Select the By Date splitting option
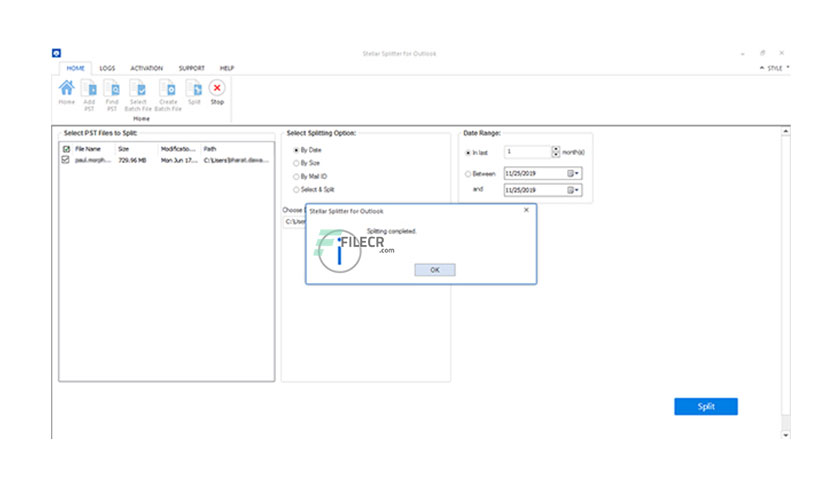The width and height of the screenshot is (836, 484). 296,150
